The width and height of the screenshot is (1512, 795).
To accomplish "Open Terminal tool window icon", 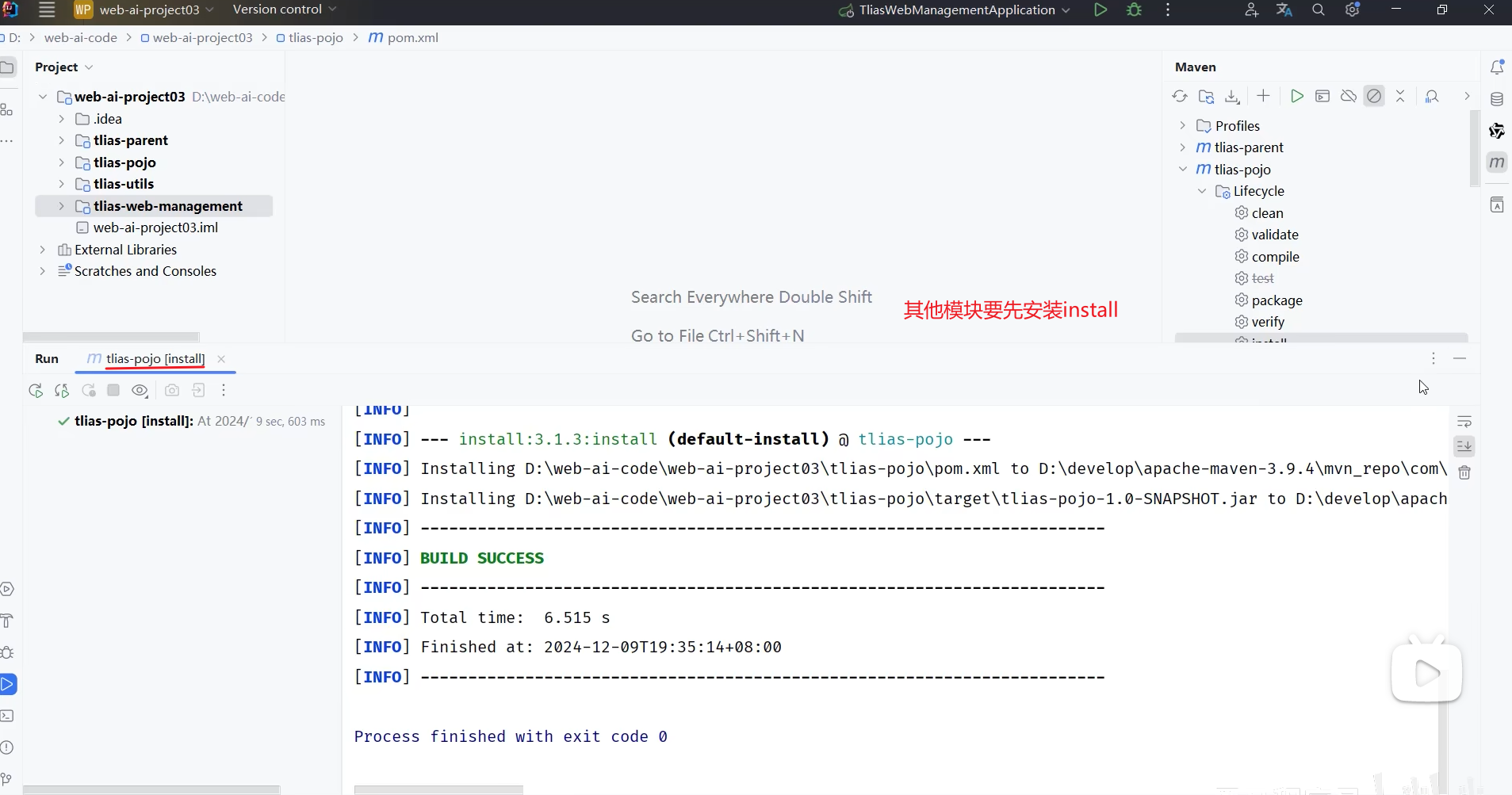I will coord(7,716).
